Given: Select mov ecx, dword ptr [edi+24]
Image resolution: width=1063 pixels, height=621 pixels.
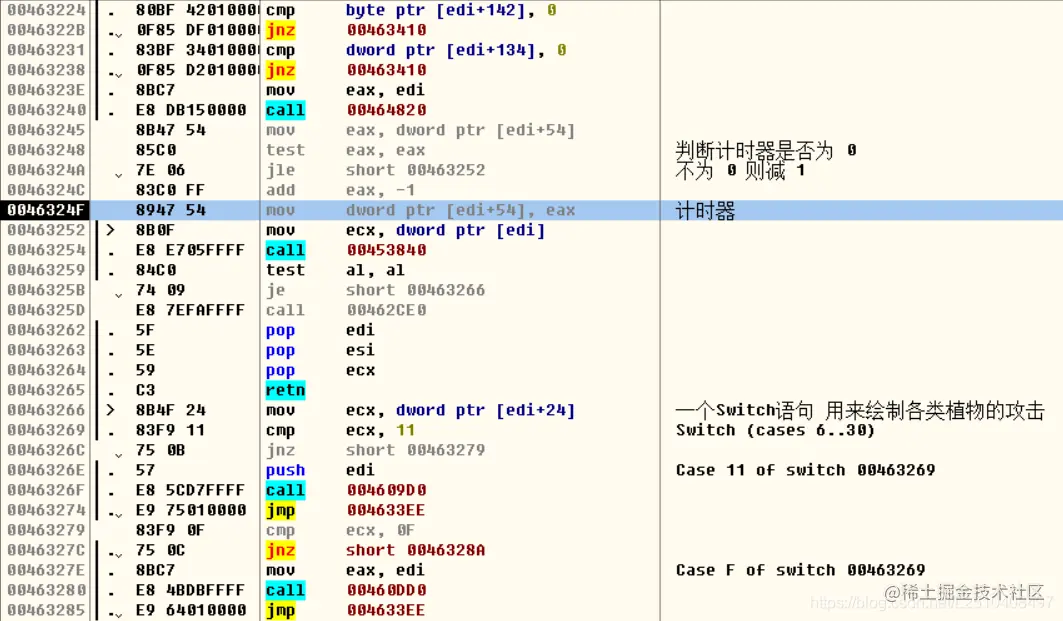Looking at the screenshot, I should [420, 410].
